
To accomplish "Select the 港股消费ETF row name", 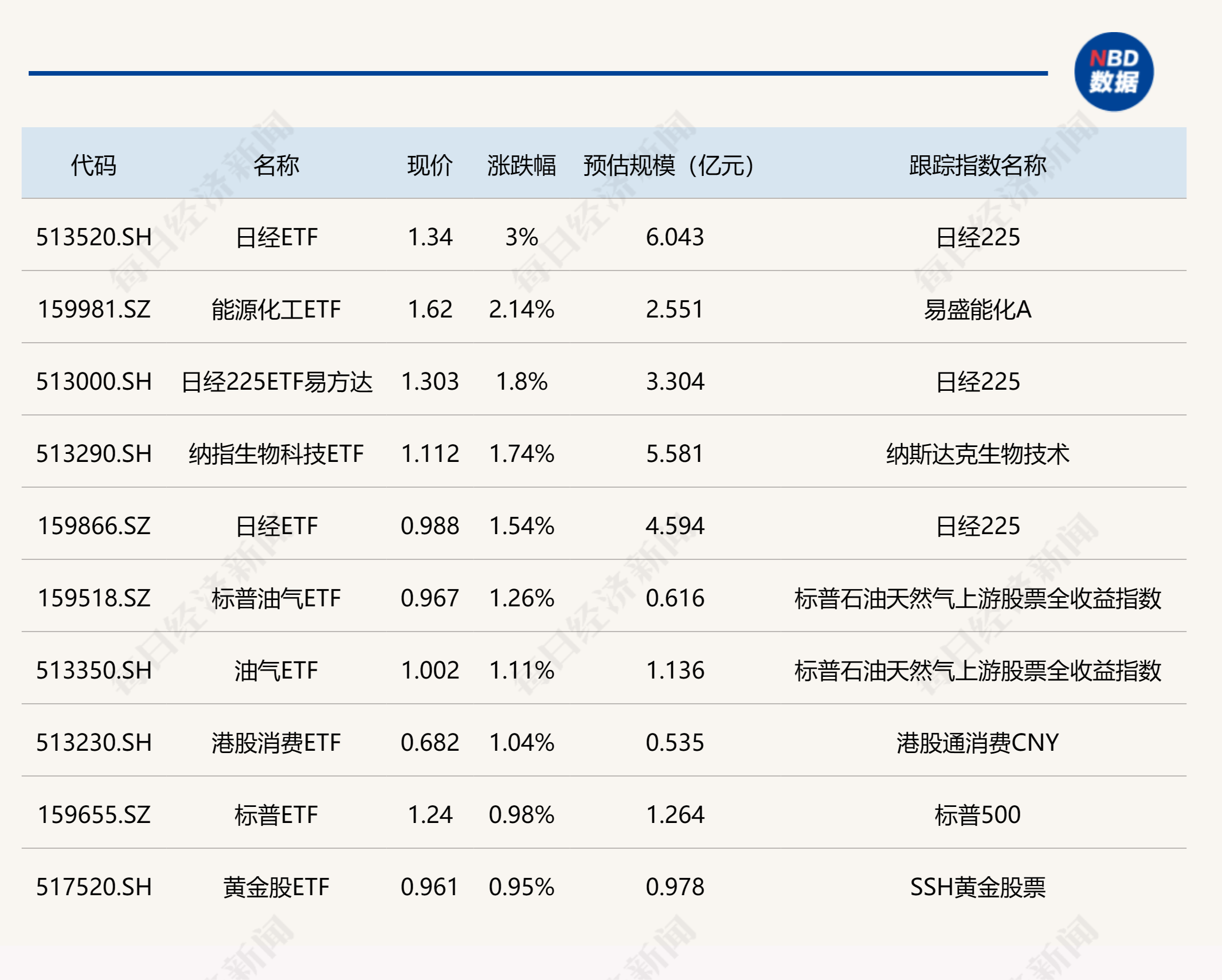I will [x=276, y=743].
